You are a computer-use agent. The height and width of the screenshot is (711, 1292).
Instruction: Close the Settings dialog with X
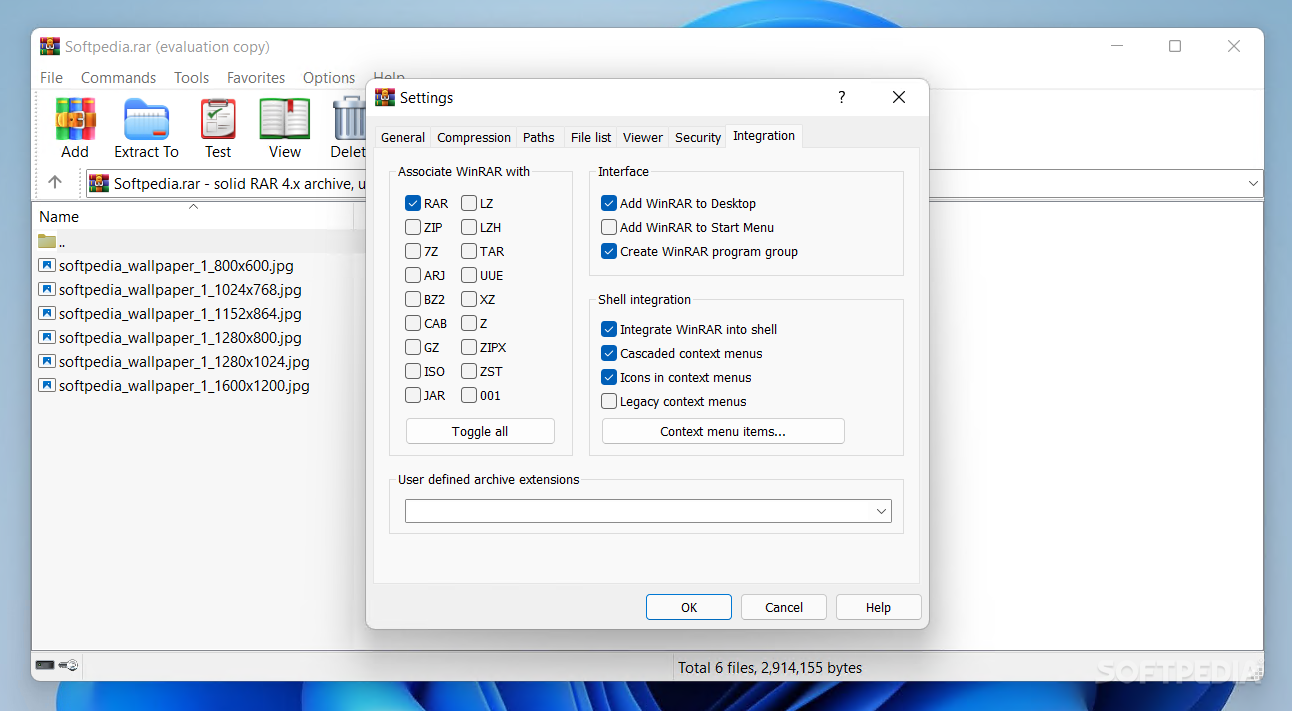(x=899, y=97)
